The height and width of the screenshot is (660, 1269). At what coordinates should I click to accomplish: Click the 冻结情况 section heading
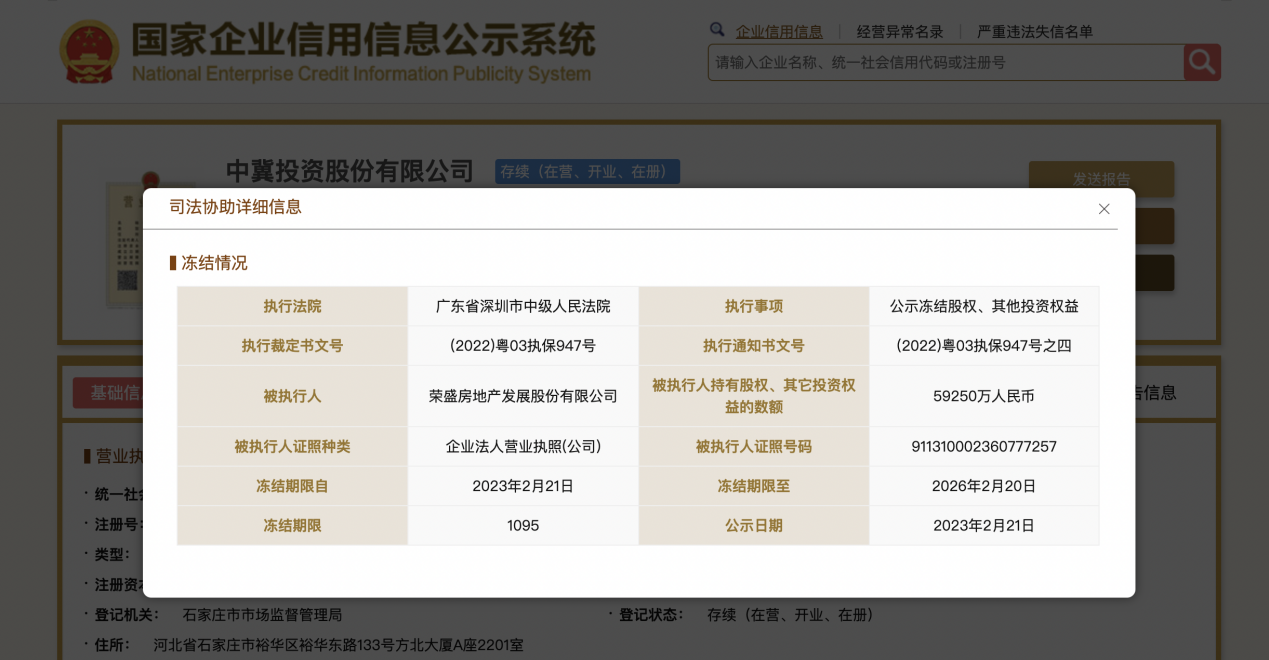[x=213, y=263]
